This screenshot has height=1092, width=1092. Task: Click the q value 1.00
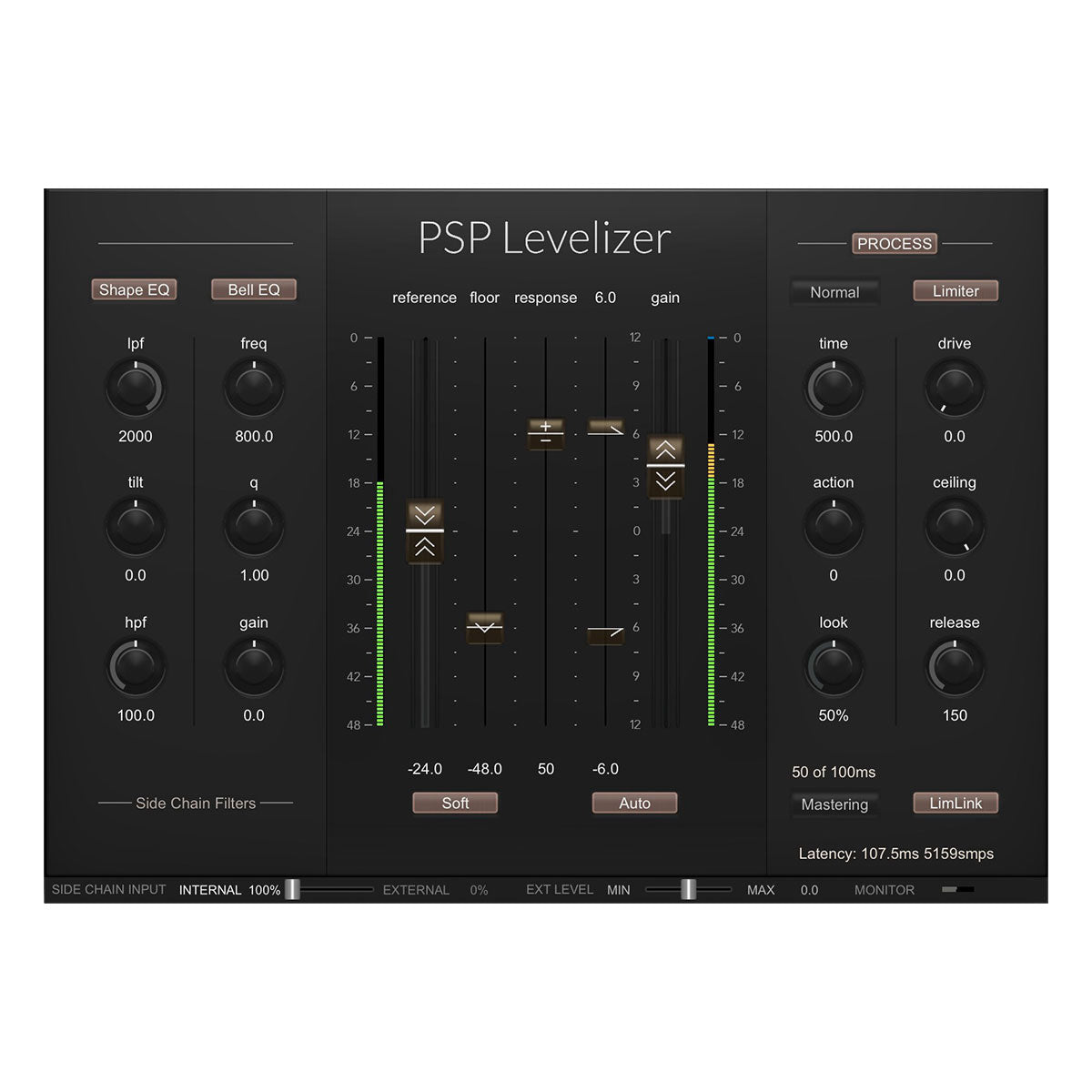[254, 575]
